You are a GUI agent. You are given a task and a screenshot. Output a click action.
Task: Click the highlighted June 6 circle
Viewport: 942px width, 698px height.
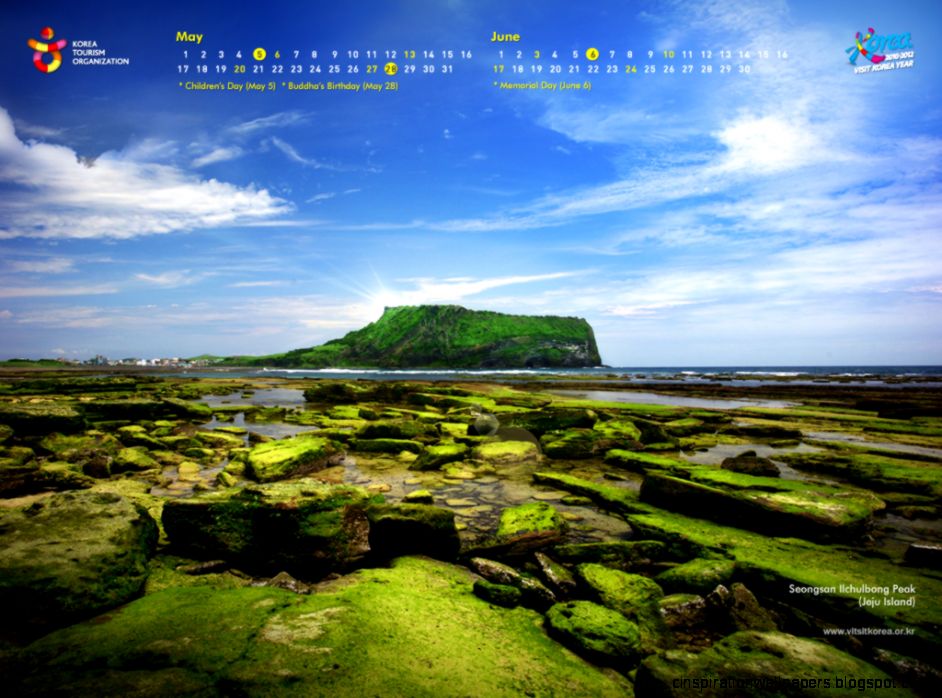click(592, 53)
